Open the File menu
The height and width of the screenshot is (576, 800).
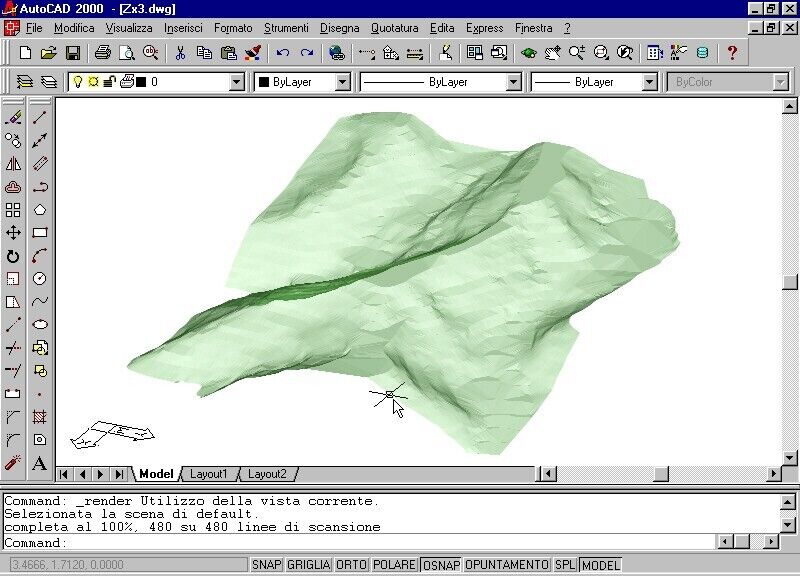pos(34,28)
